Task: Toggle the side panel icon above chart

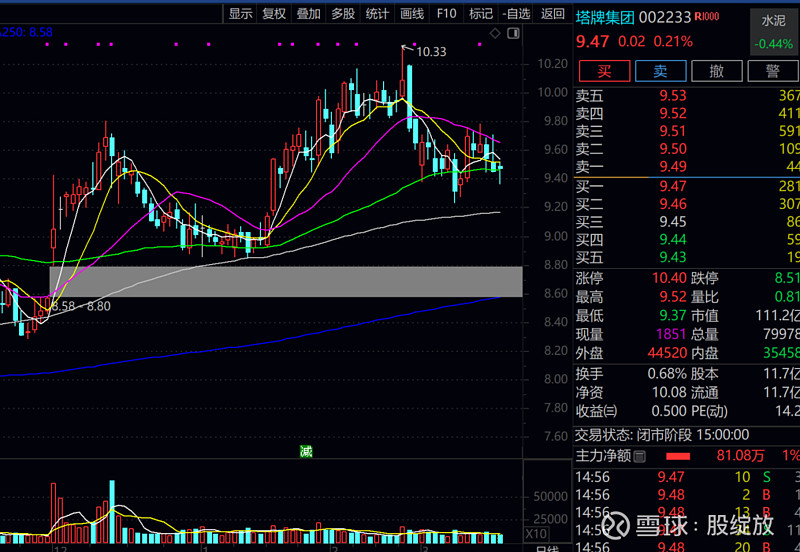Action: (513, 34)
